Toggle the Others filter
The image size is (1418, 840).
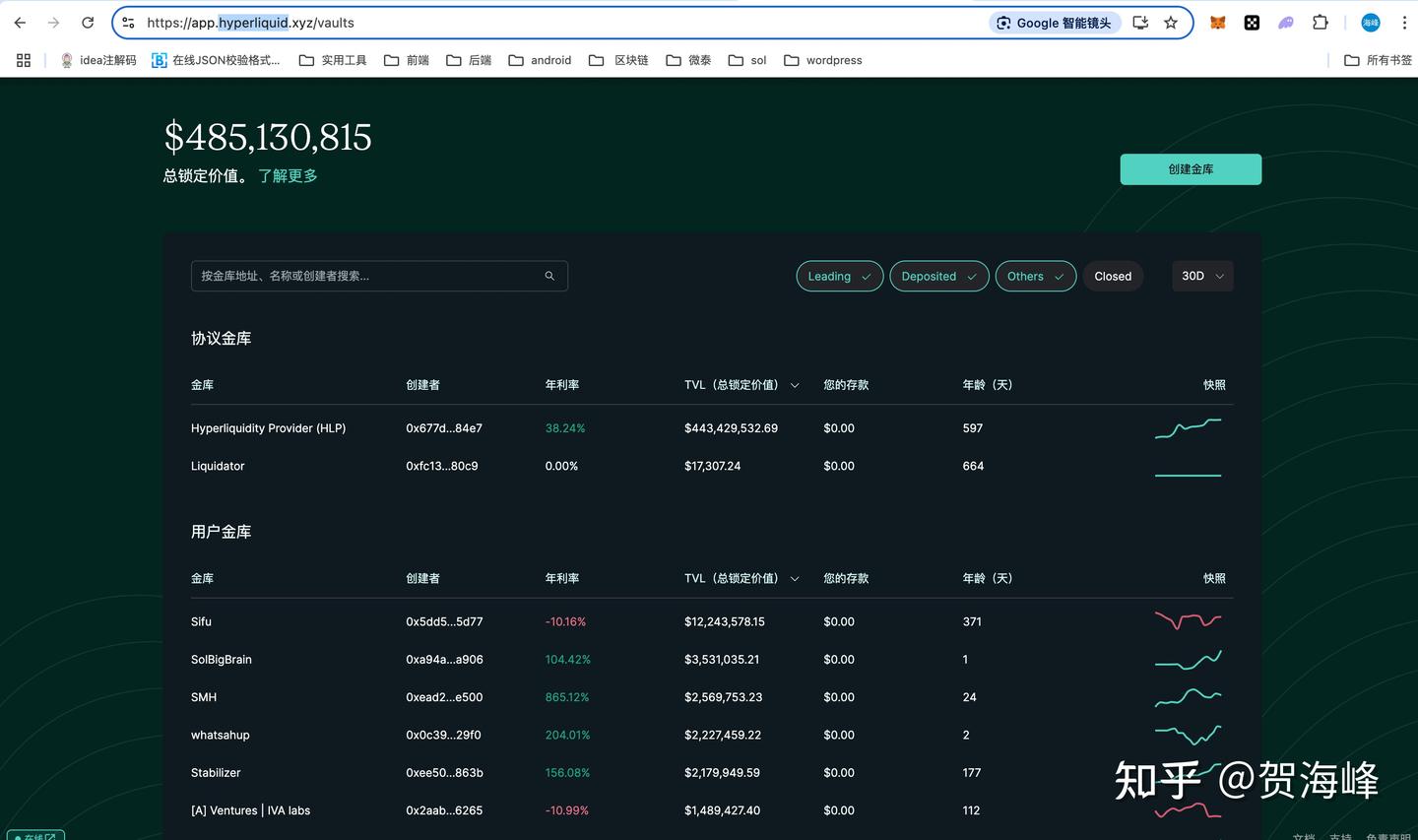(x=1036, y=277)
